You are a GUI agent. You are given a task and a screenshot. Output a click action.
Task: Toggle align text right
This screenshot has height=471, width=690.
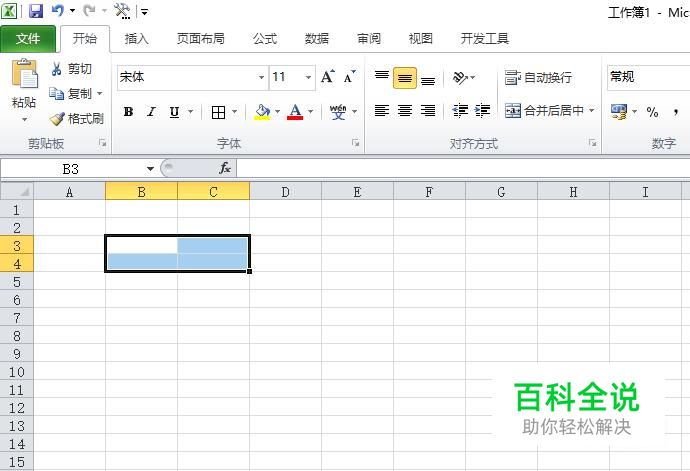(428, 110)
